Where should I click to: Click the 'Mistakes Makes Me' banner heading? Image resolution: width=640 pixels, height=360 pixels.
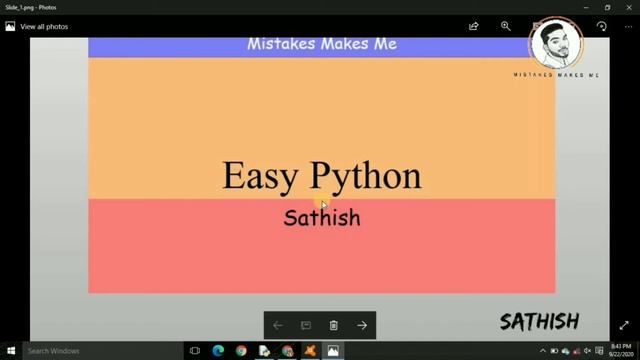[322, 44]
